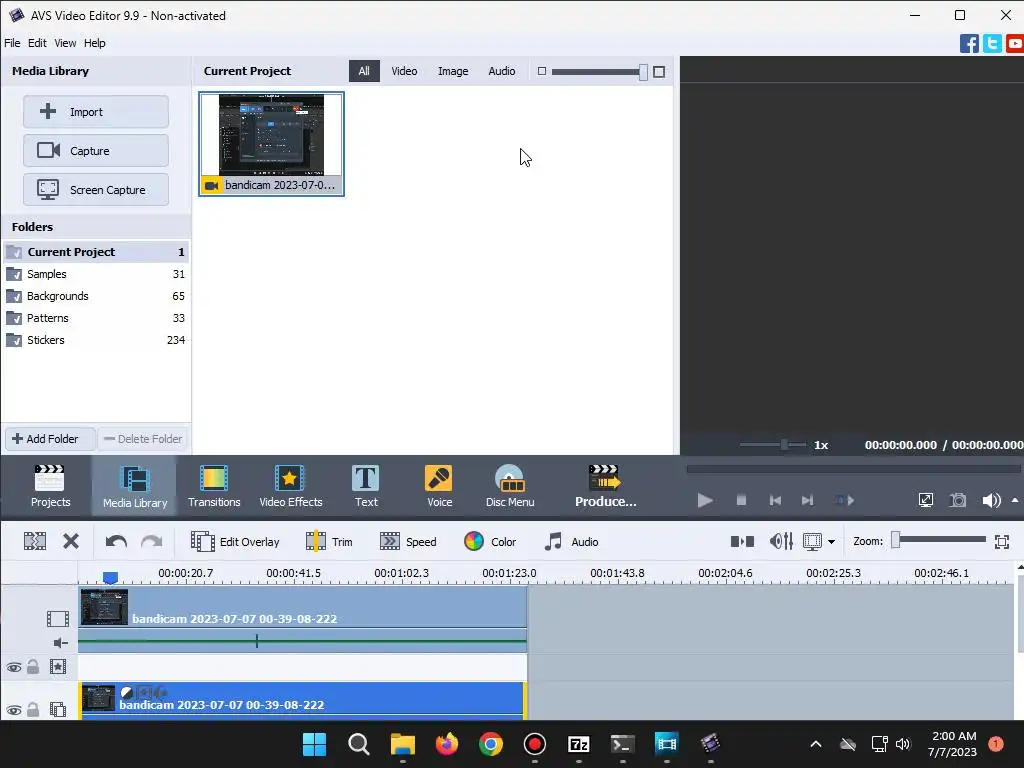Adjust the timeline Zoom slider
Screen dimensions: 1024x768
pyautogui.click(x=895, y=540)
